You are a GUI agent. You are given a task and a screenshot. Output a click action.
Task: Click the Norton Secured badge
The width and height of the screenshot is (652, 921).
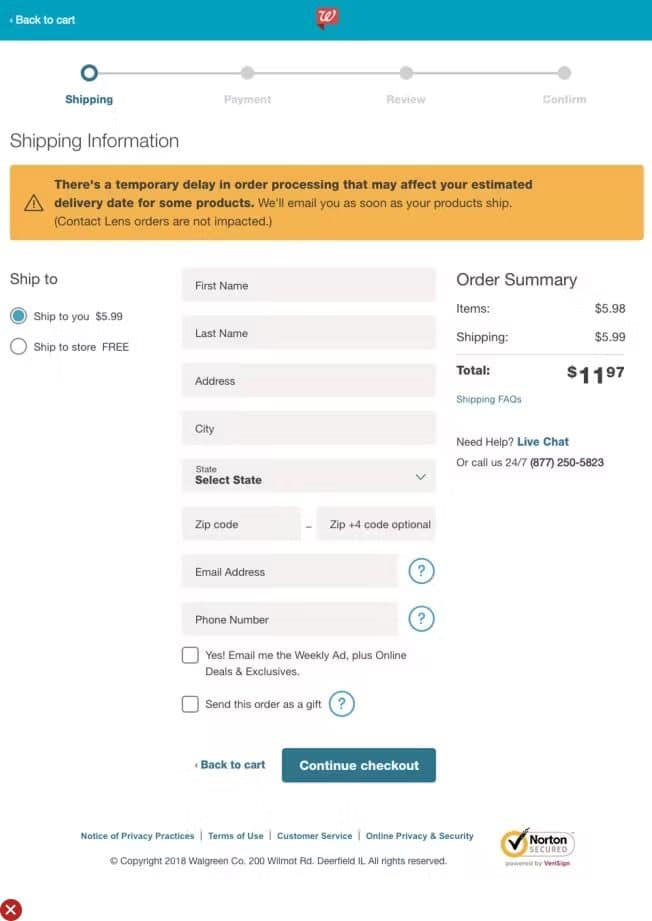(537, 846)
